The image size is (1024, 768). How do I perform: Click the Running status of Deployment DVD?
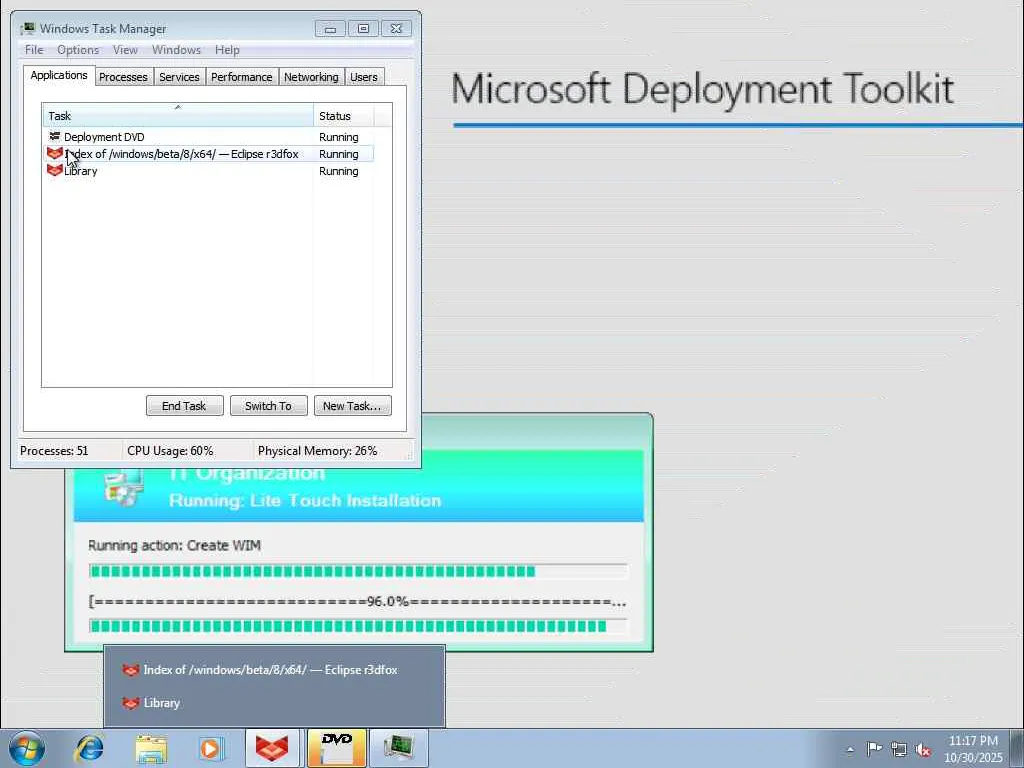pos(339,136)
